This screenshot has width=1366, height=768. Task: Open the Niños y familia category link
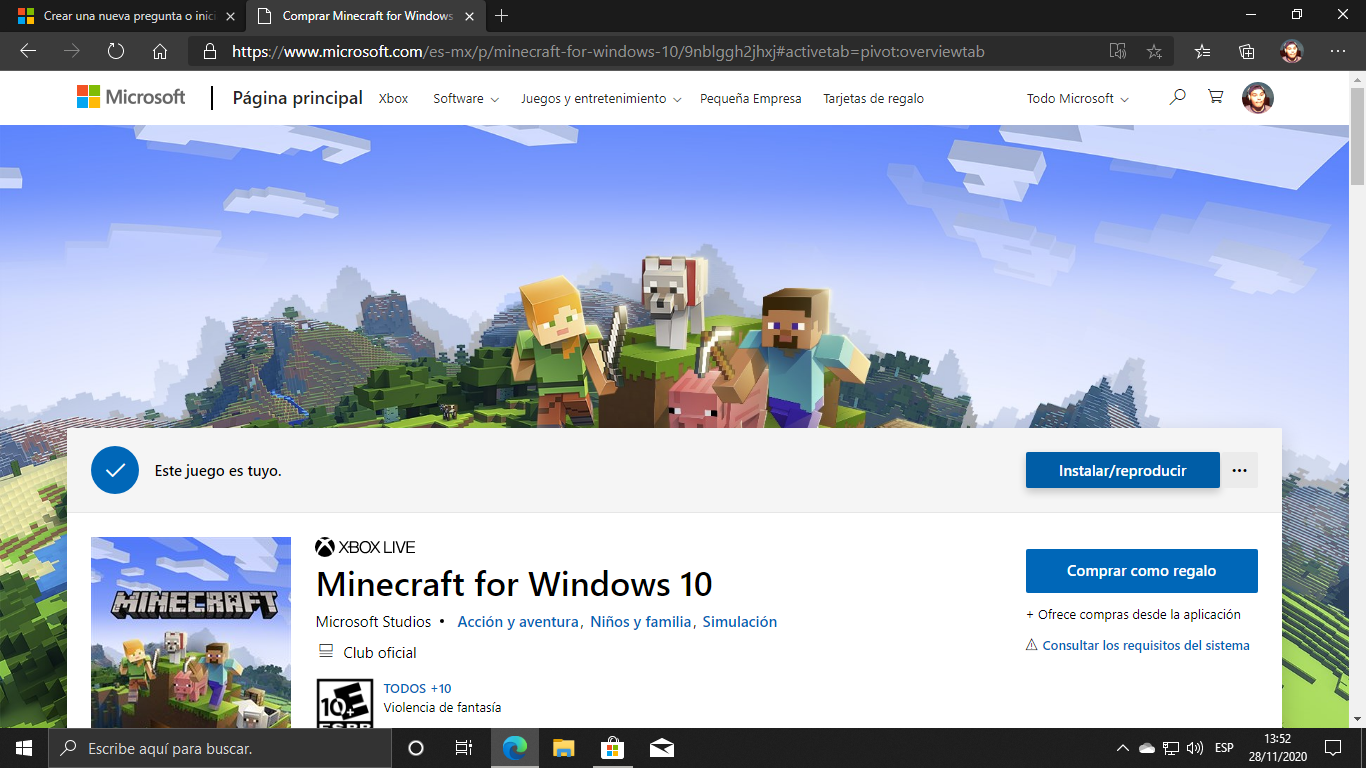click(640, 622)
